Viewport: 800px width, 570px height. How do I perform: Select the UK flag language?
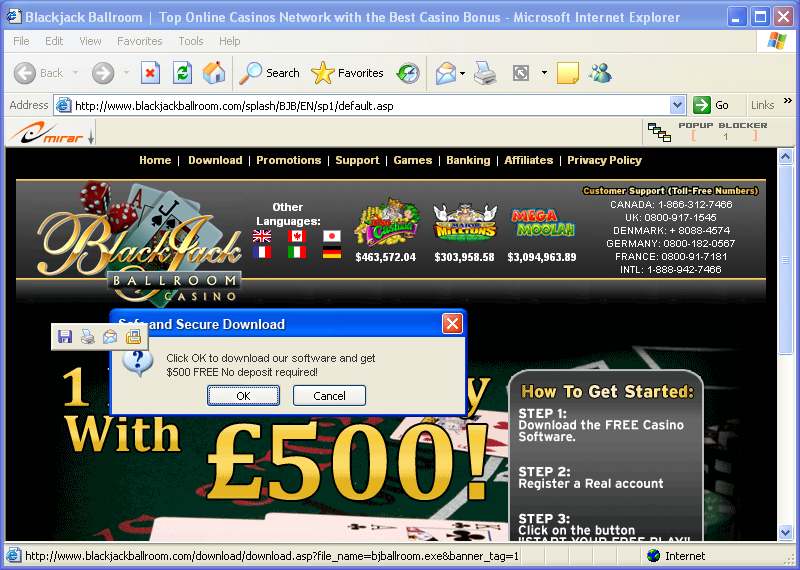[262, 236]
